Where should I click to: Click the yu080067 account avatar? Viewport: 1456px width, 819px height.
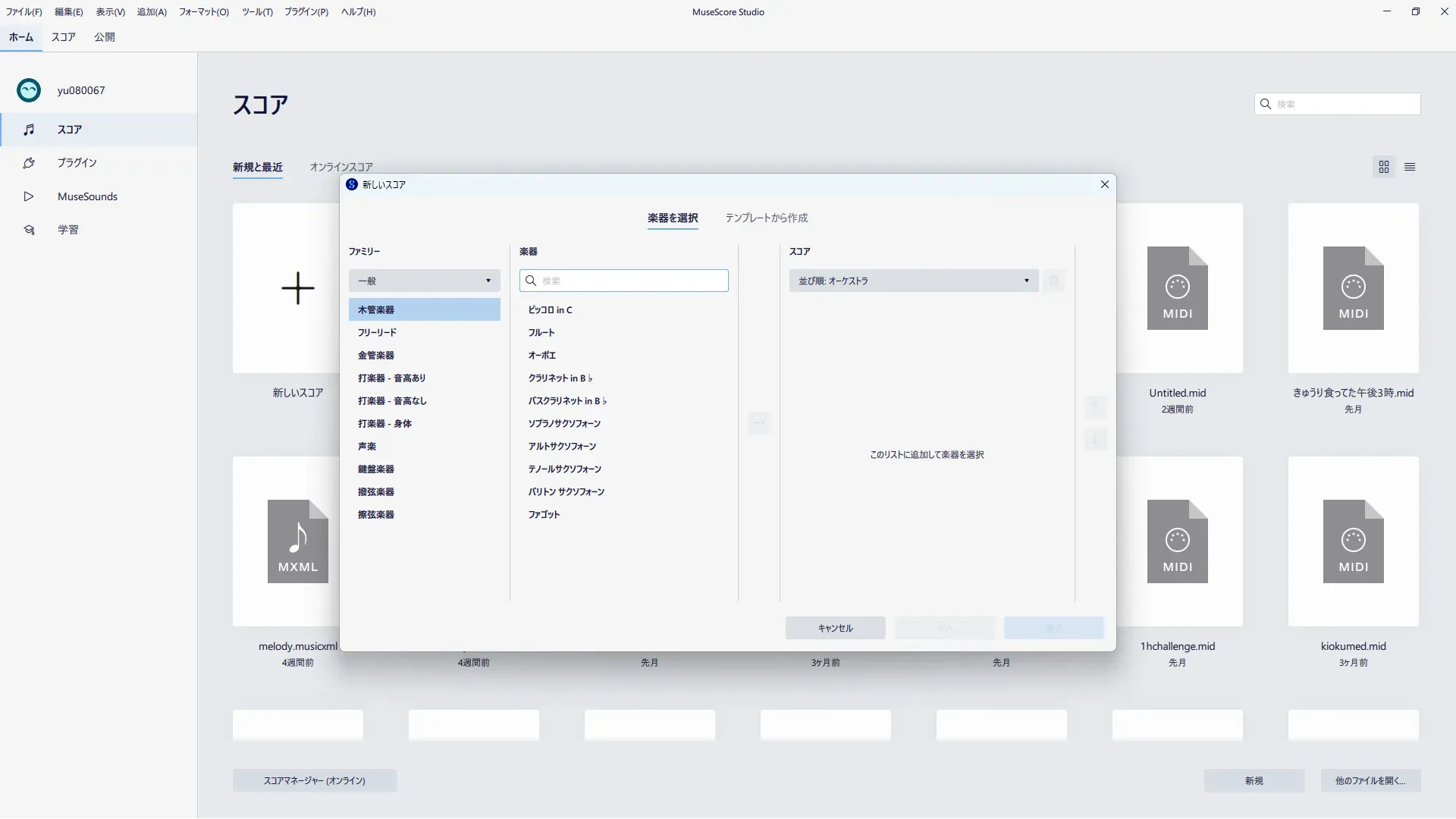[29, 90]
